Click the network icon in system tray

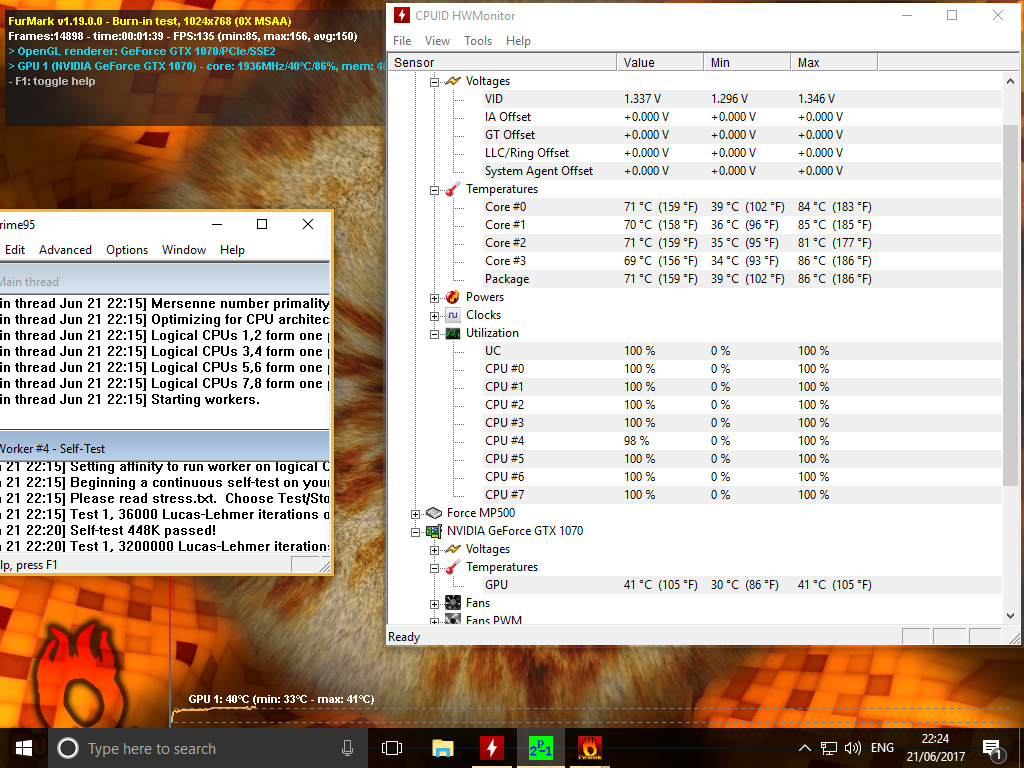click(829, 748)
